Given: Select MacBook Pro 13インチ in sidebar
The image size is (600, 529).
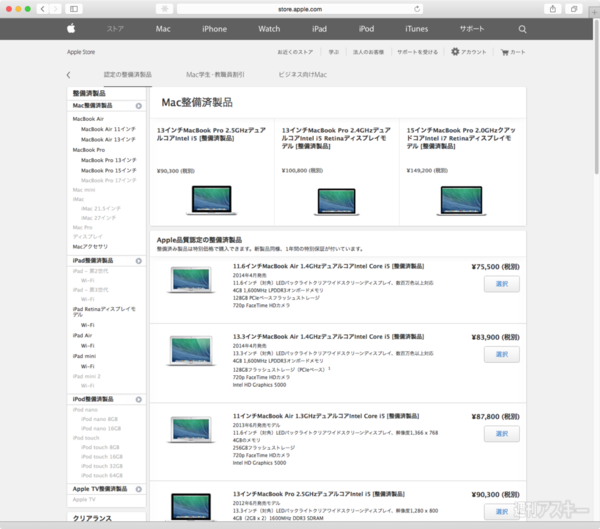Looking at the screenshot, I should click(109, 160).
